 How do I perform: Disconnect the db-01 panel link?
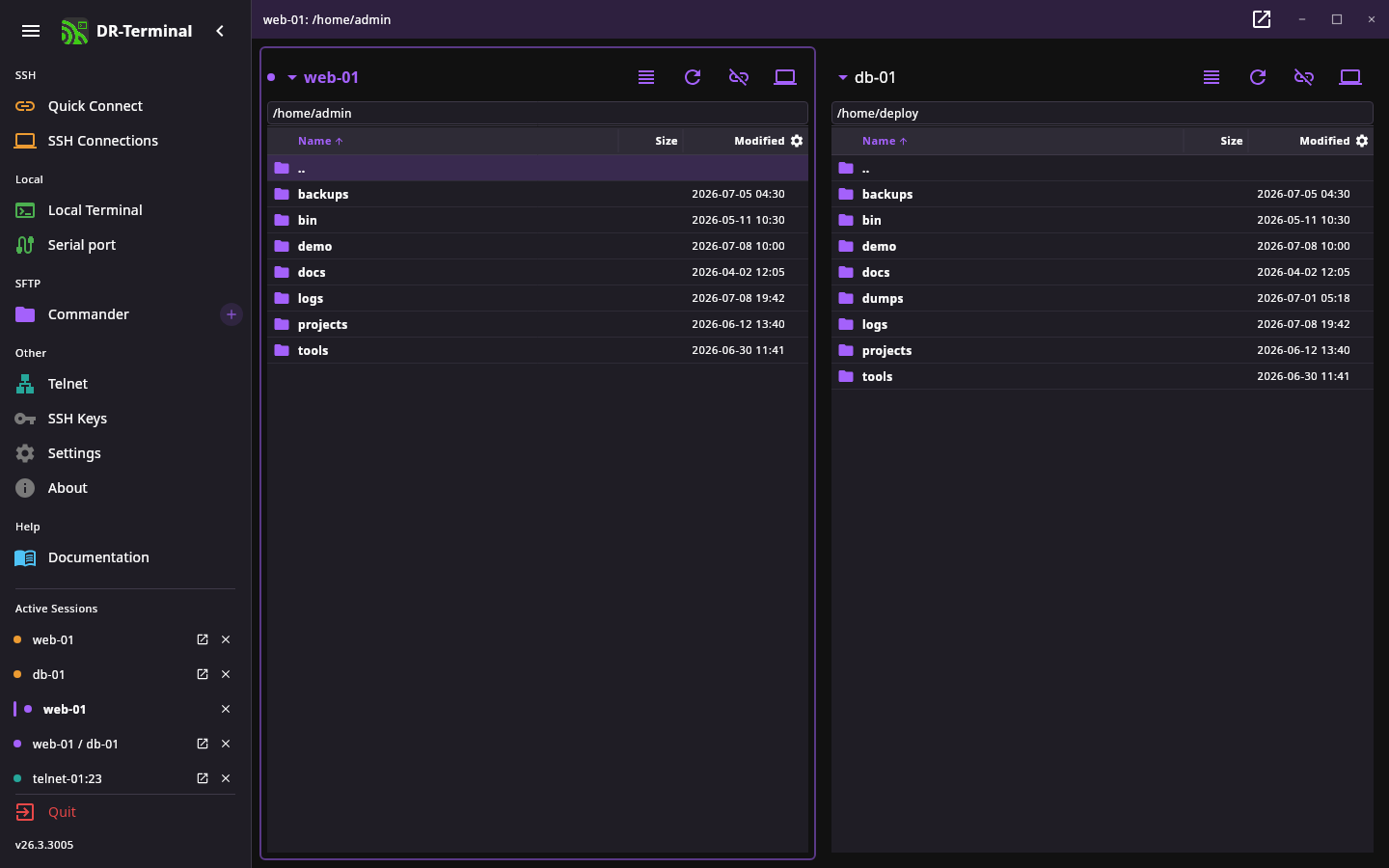[x=1304, y=77]
